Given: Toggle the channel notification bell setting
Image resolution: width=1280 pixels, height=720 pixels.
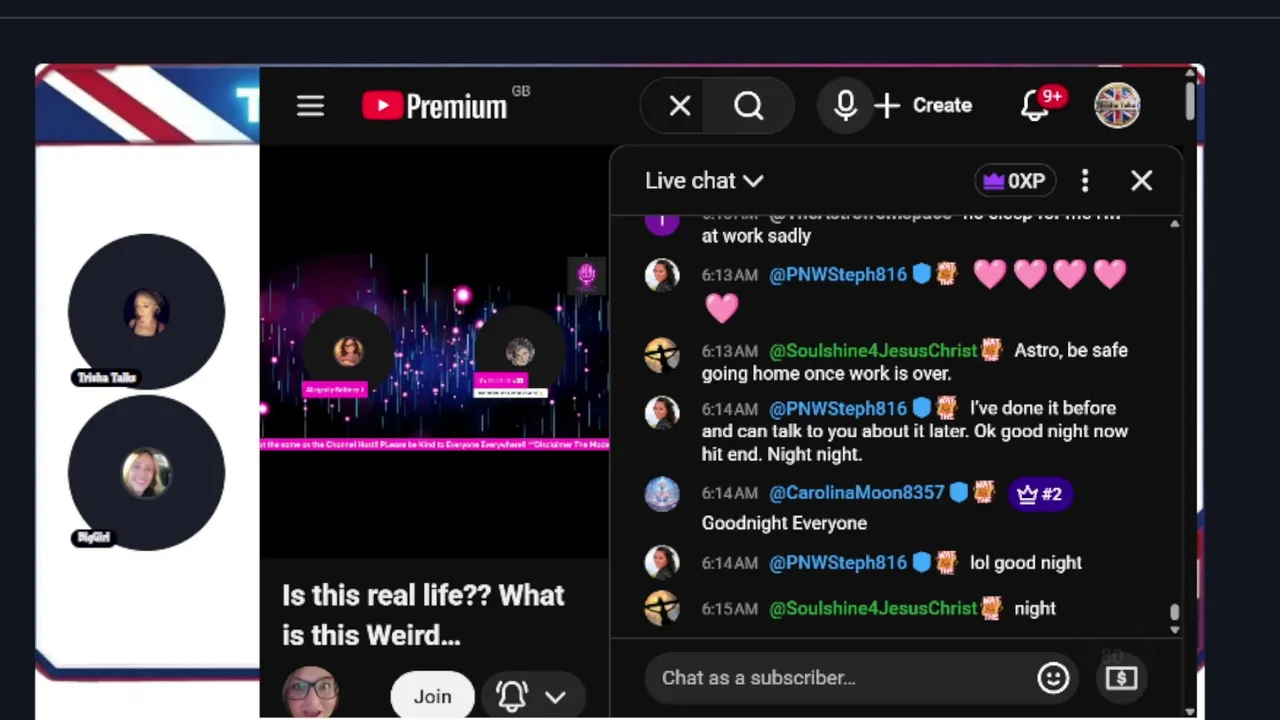Looking at the screenshot, I should (x=512, y=696).
